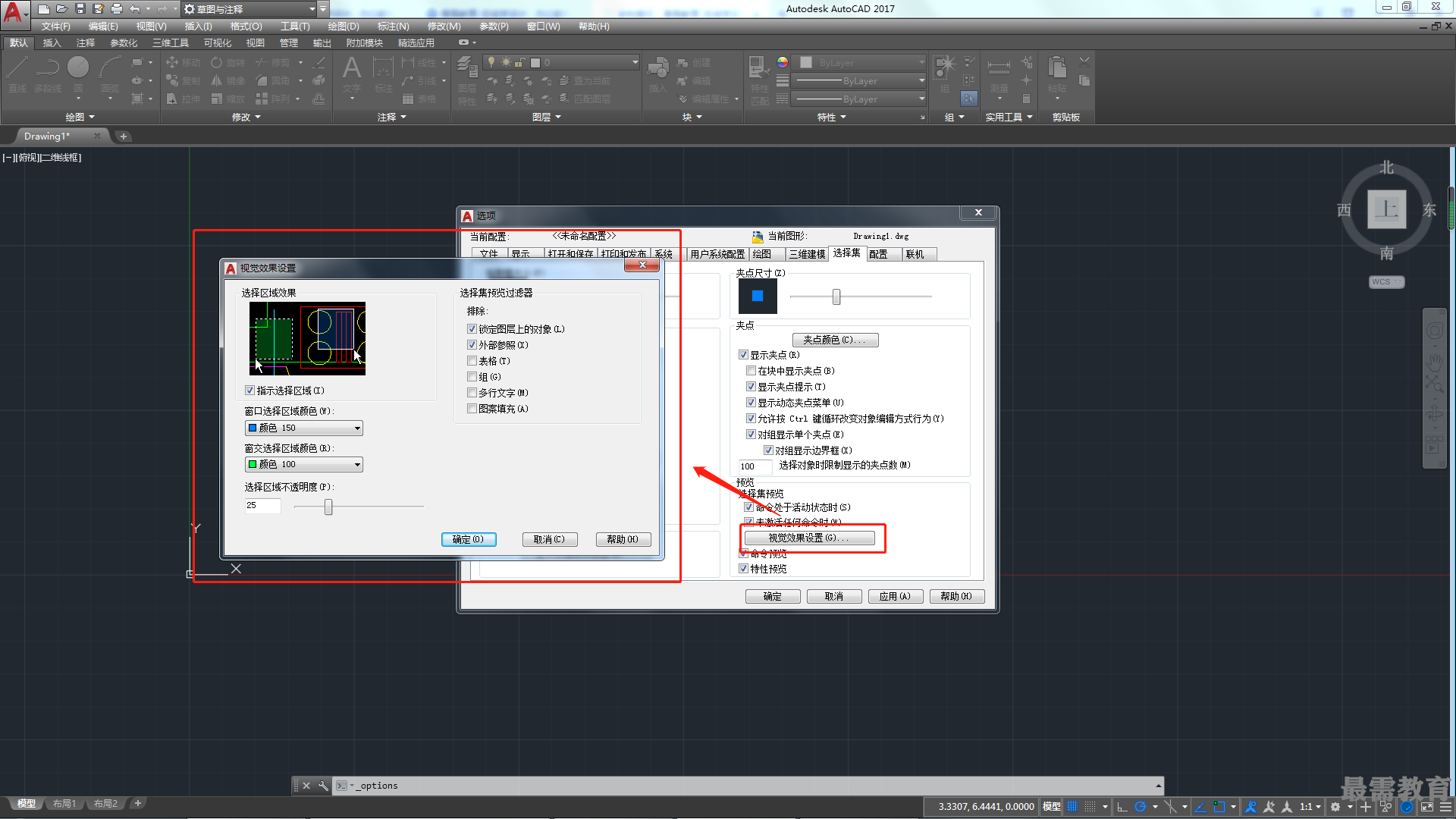This screenshot has width=1456, height=819.
Task: Expand the 绘图 panel flyout
Action: point(80,117)
